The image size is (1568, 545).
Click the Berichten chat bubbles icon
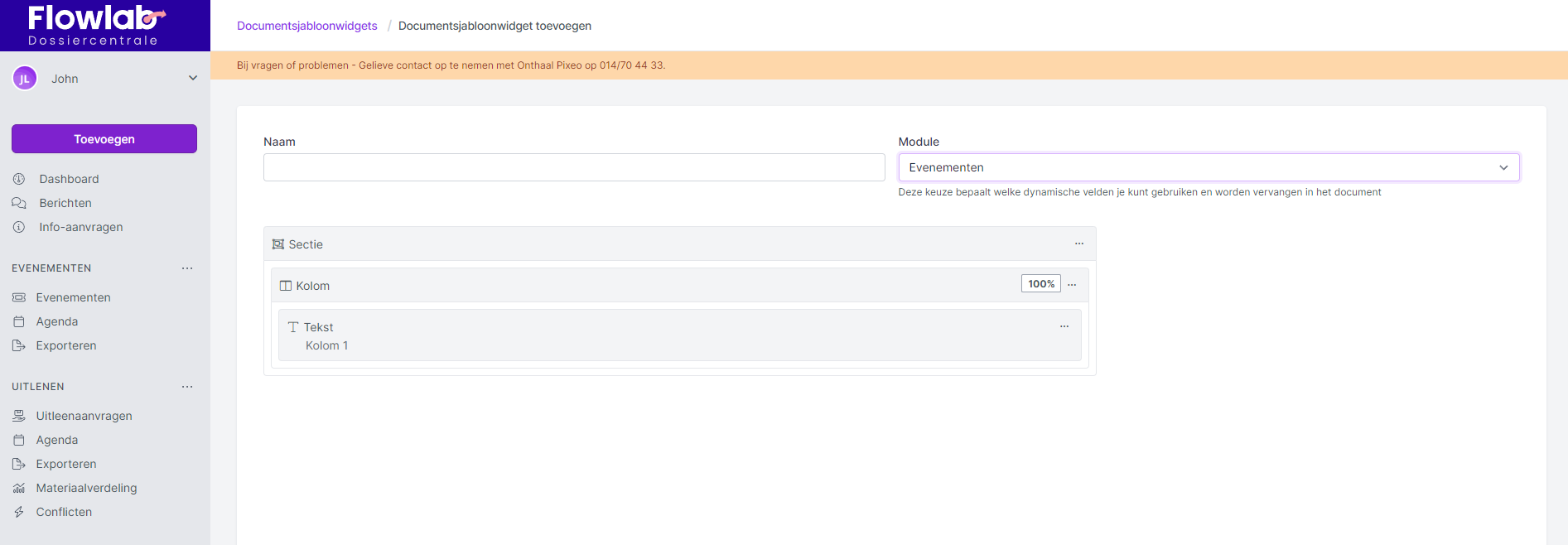tap(19, 203)
